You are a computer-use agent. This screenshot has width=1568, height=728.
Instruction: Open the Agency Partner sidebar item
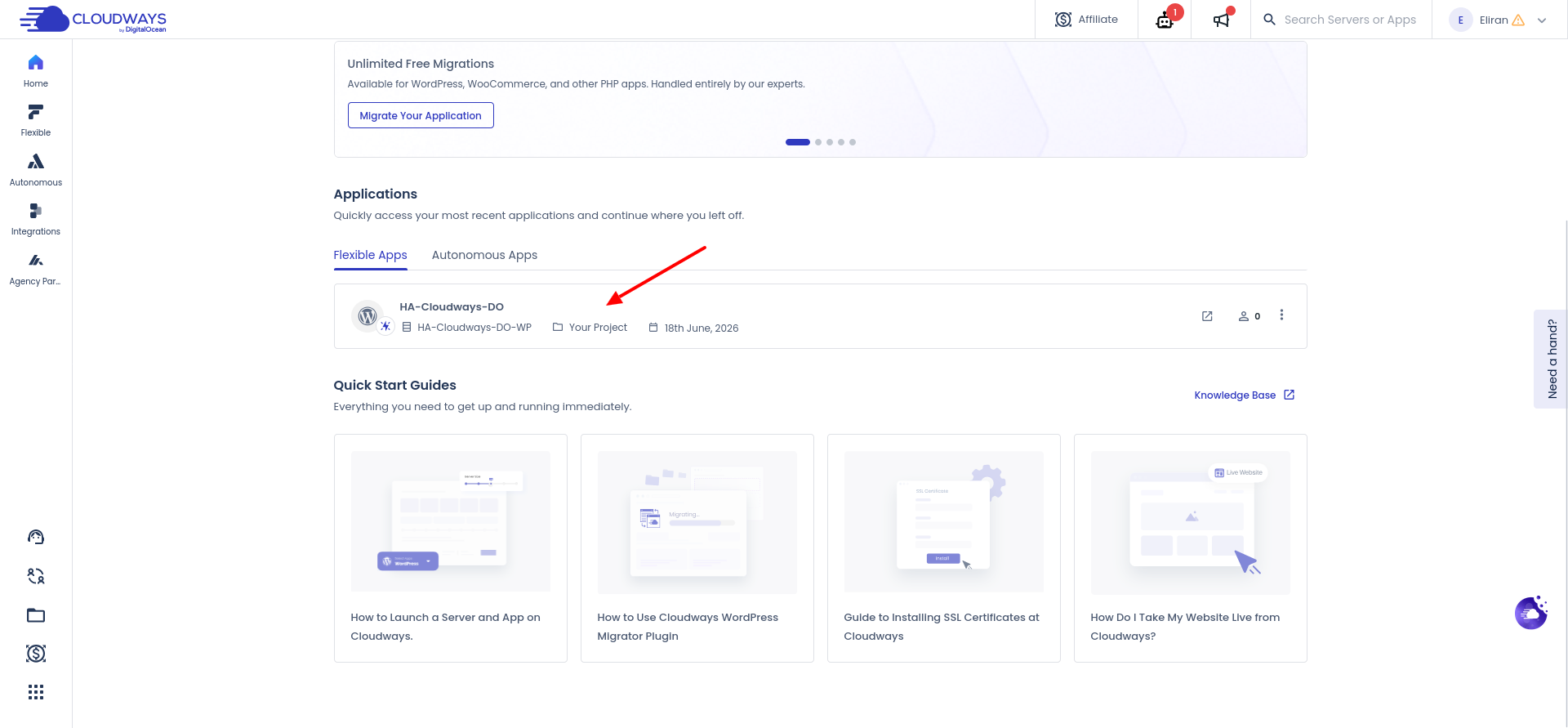(35, 269)
